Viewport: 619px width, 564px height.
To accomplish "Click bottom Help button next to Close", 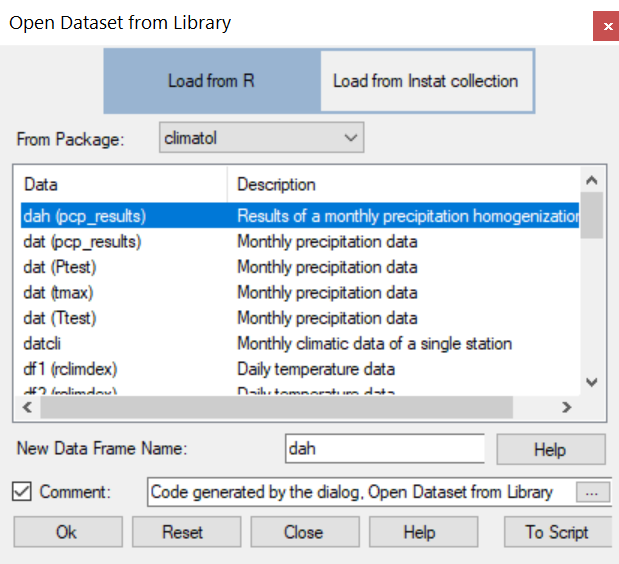I will point(423,532).
